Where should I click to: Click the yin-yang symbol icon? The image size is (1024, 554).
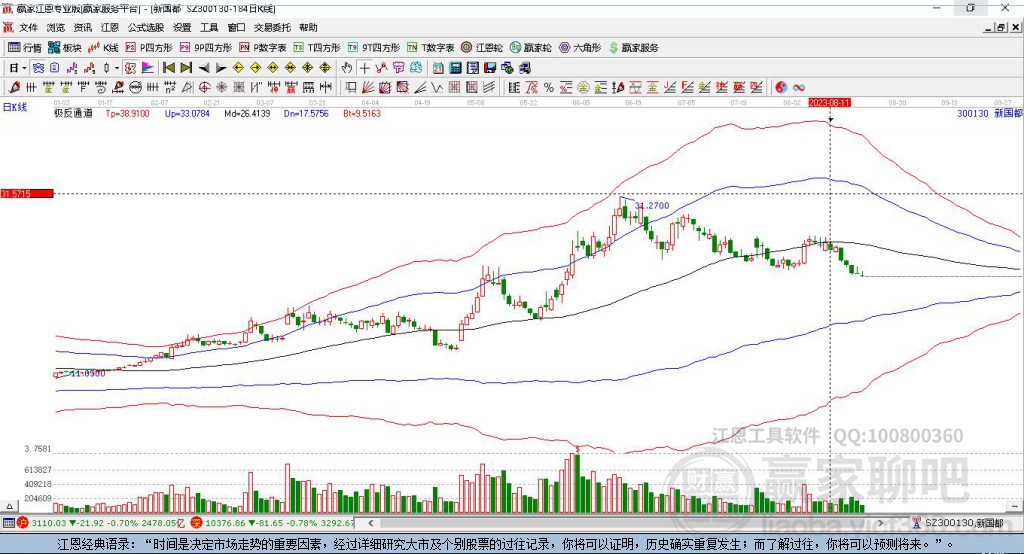pos(780,87)
